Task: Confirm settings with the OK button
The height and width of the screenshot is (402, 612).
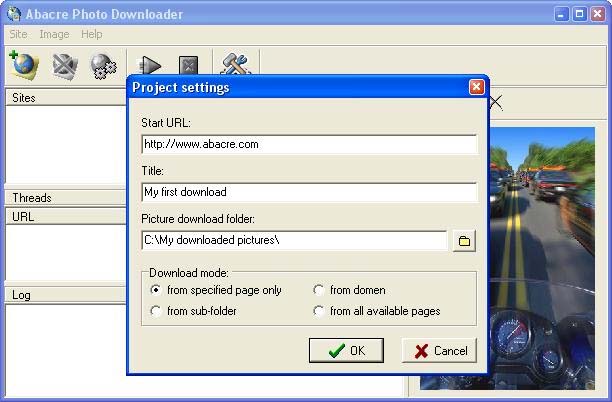Action: point(346,350)
